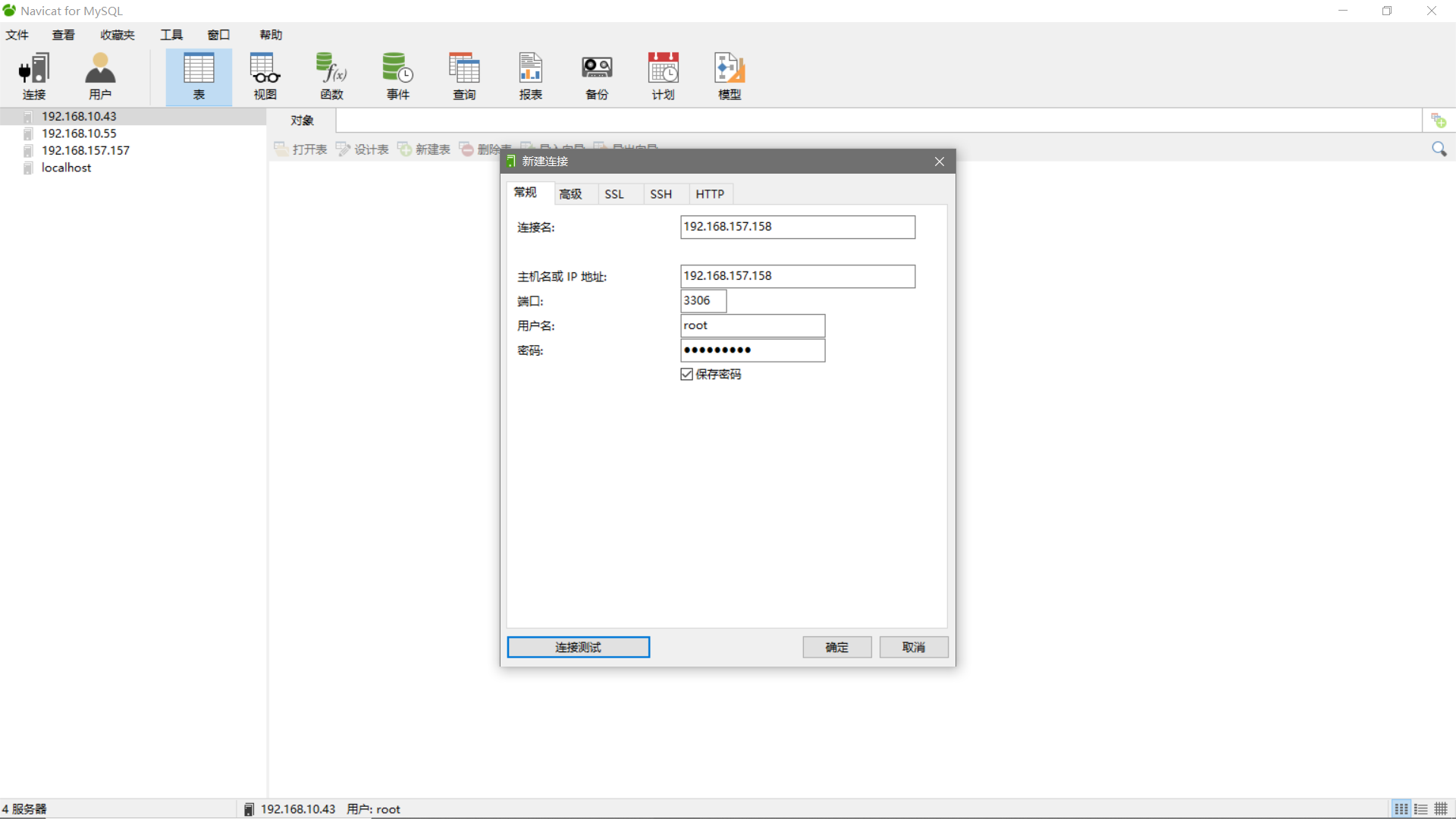Click the 确定 (OK) button
Image resolution: width=1456 pixels, height=819 pixels.
pyautogui.click(x=836, y=647)
